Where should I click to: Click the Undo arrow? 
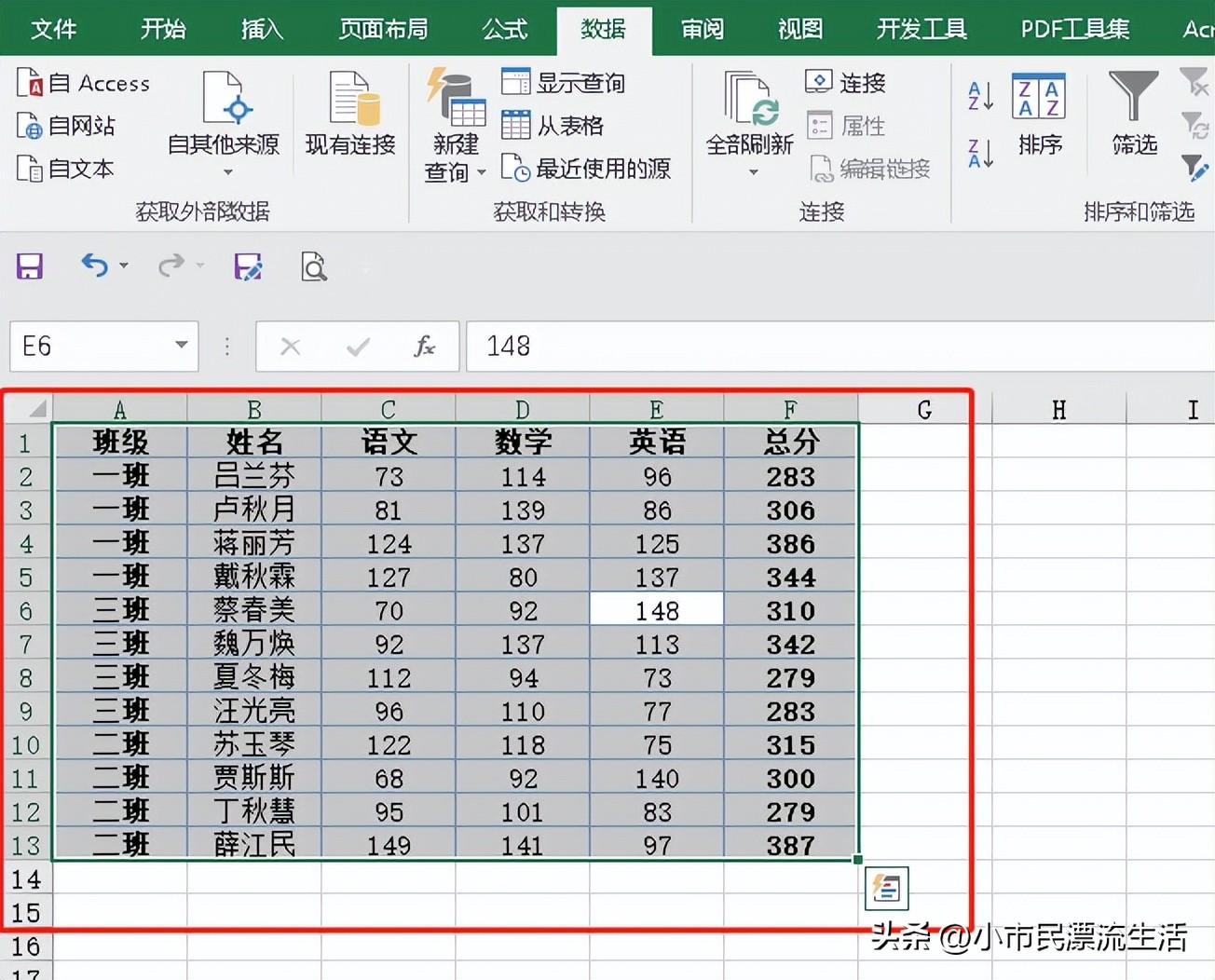click(94, 266)
